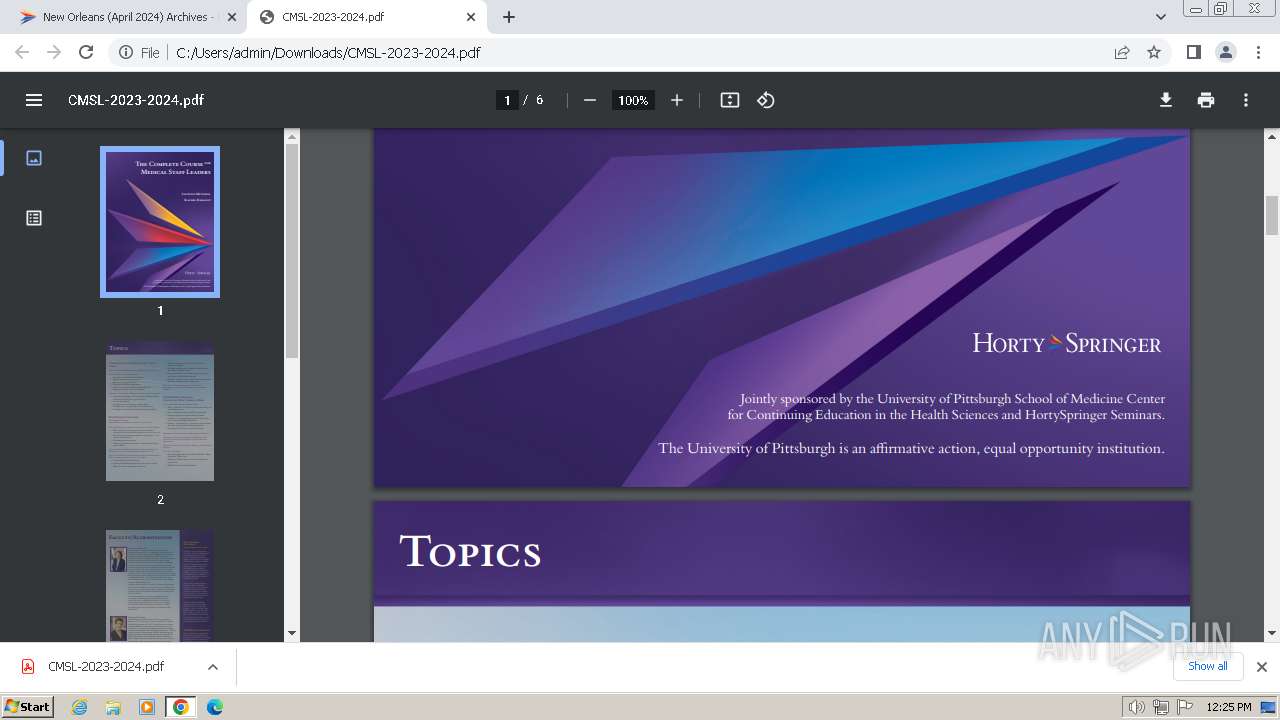Reload the current page
The image size is (1280, 720).
pos(86,52)
